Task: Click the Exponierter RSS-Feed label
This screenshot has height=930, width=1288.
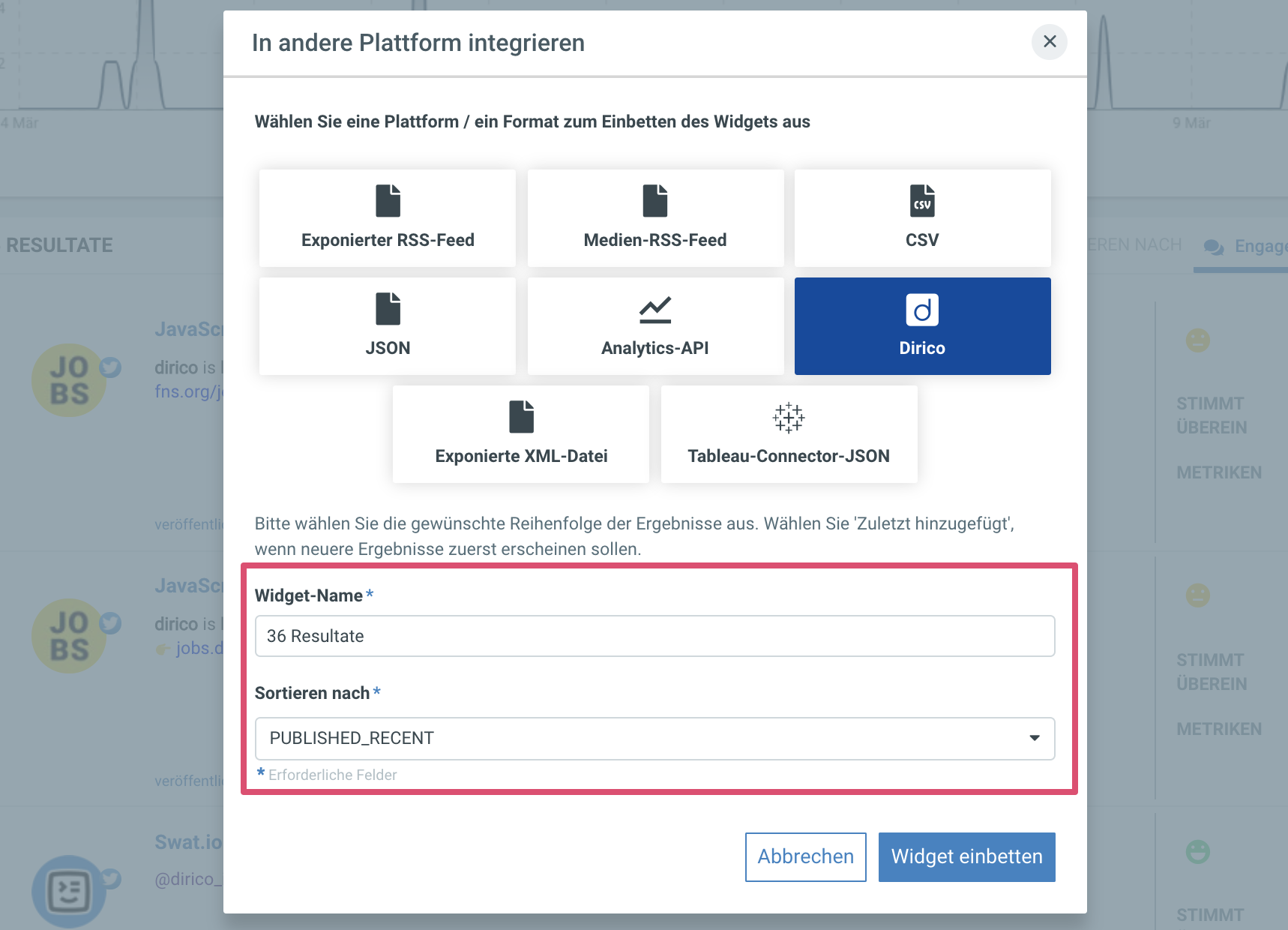Action: tap(388, 240)
